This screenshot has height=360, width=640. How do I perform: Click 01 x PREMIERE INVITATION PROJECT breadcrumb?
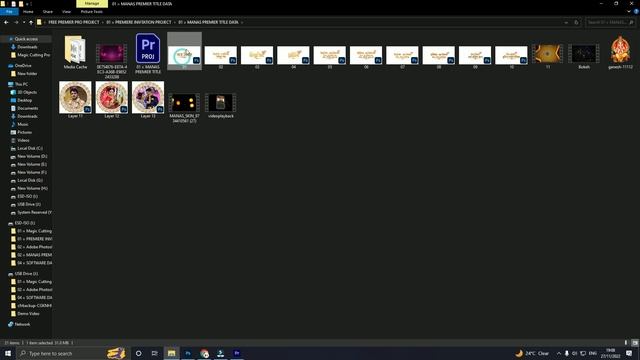pos(139,22)
